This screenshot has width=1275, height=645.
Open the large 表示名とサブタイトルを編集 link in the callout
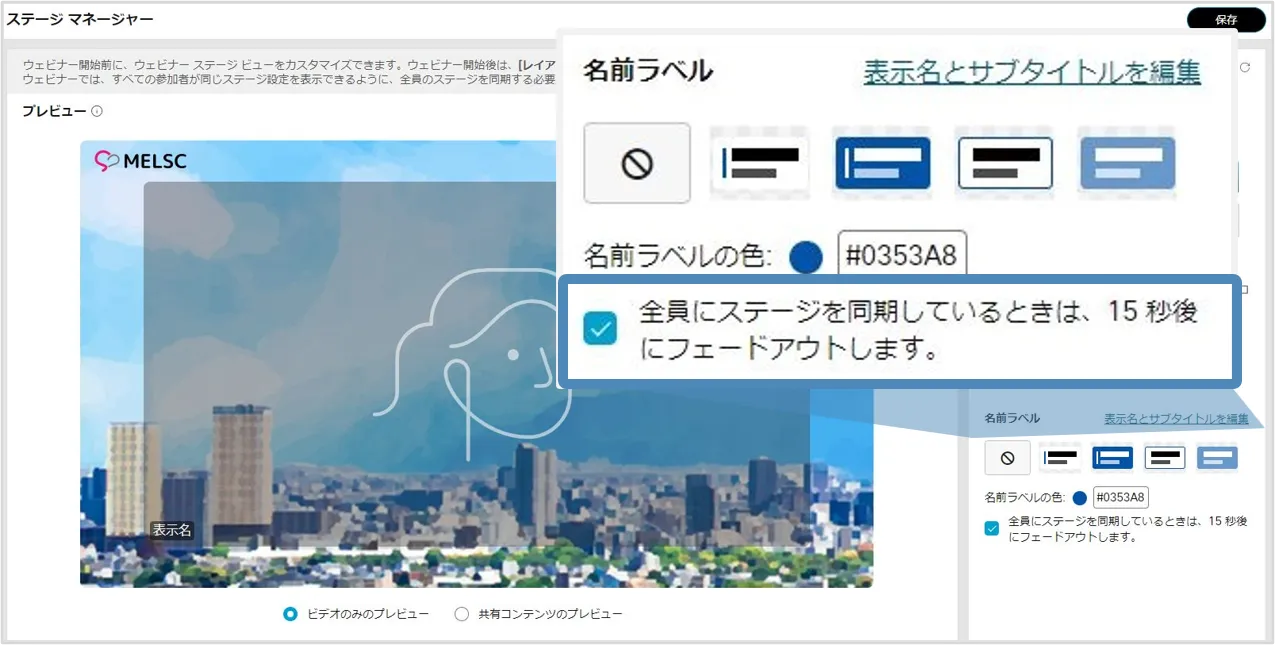click(1032, 72)
